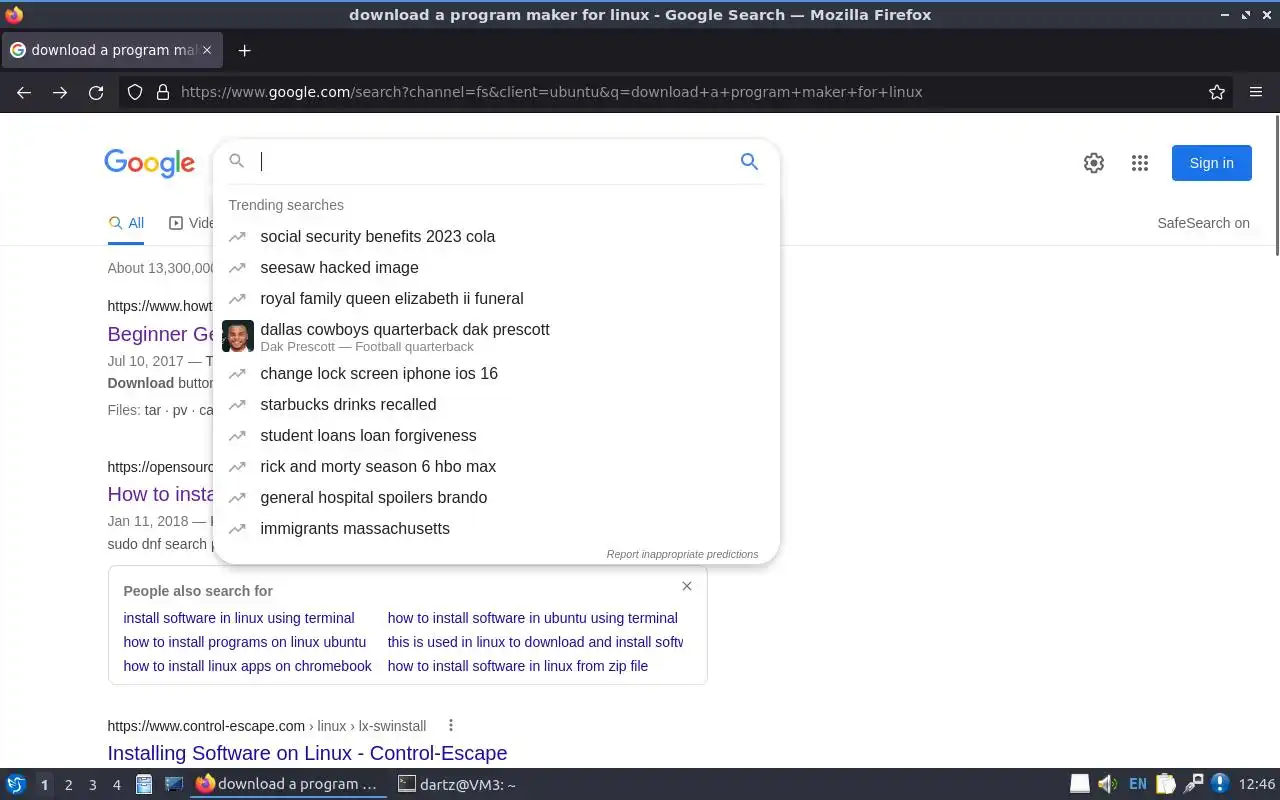Open the Google apps grid
This screenshot has width=1280, height=800.
(1140, 163)
